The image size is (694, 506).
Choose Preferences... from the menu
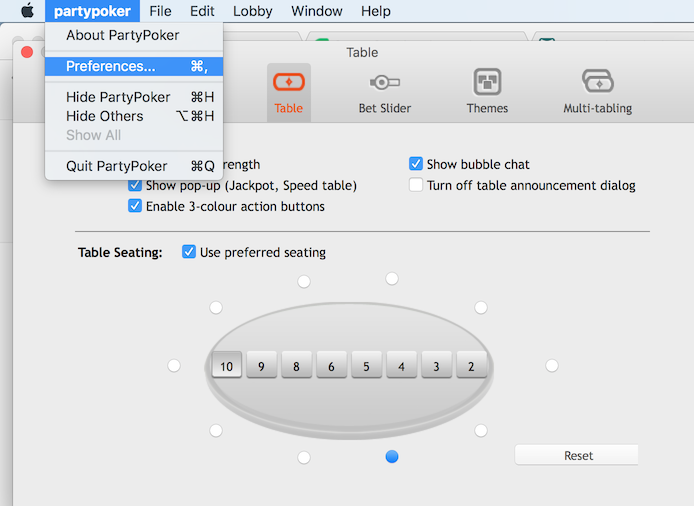click(134, 66)
